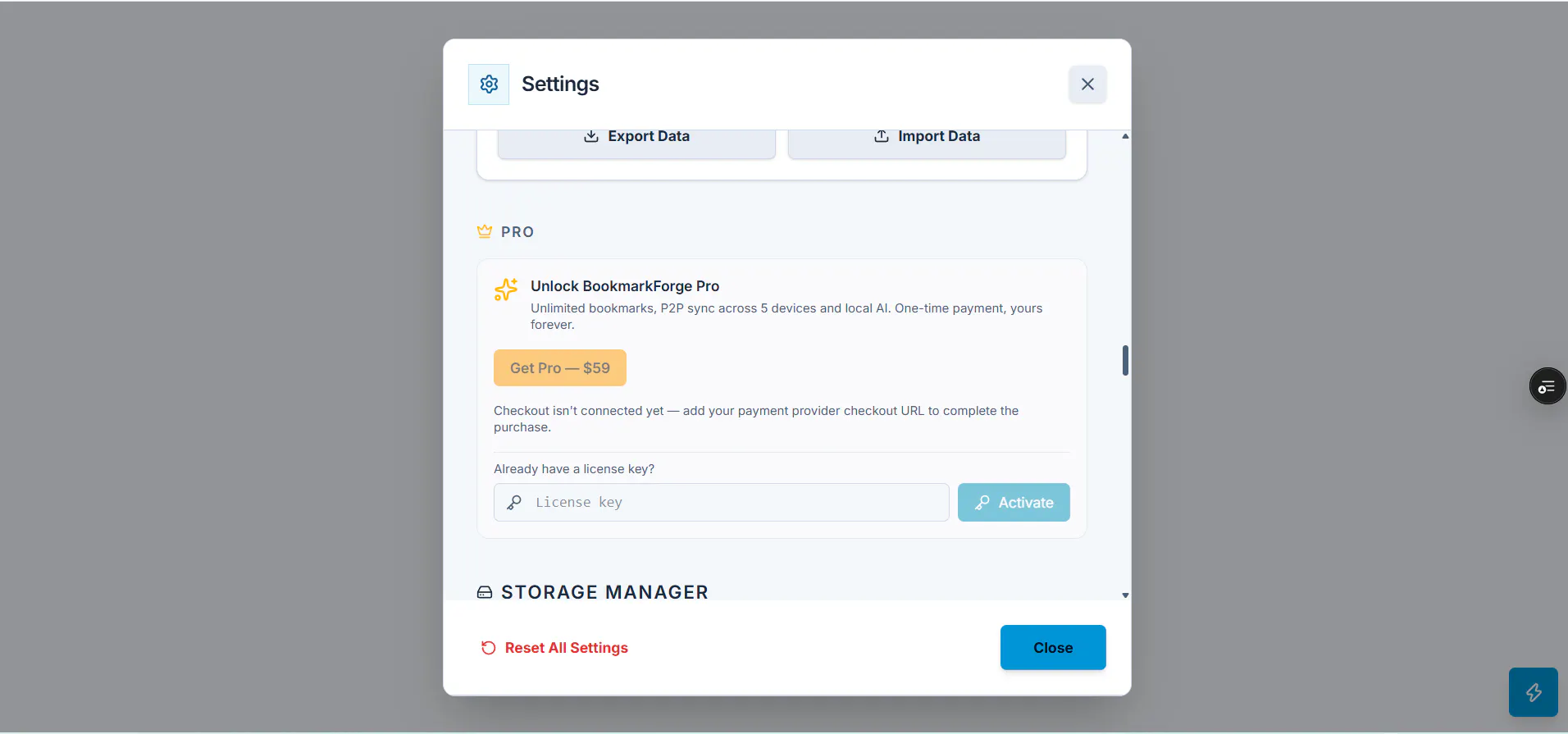Click the 'Settings' dialog title text
Viewport: 1568px width, 734px height.
click(x=560, y=84)
